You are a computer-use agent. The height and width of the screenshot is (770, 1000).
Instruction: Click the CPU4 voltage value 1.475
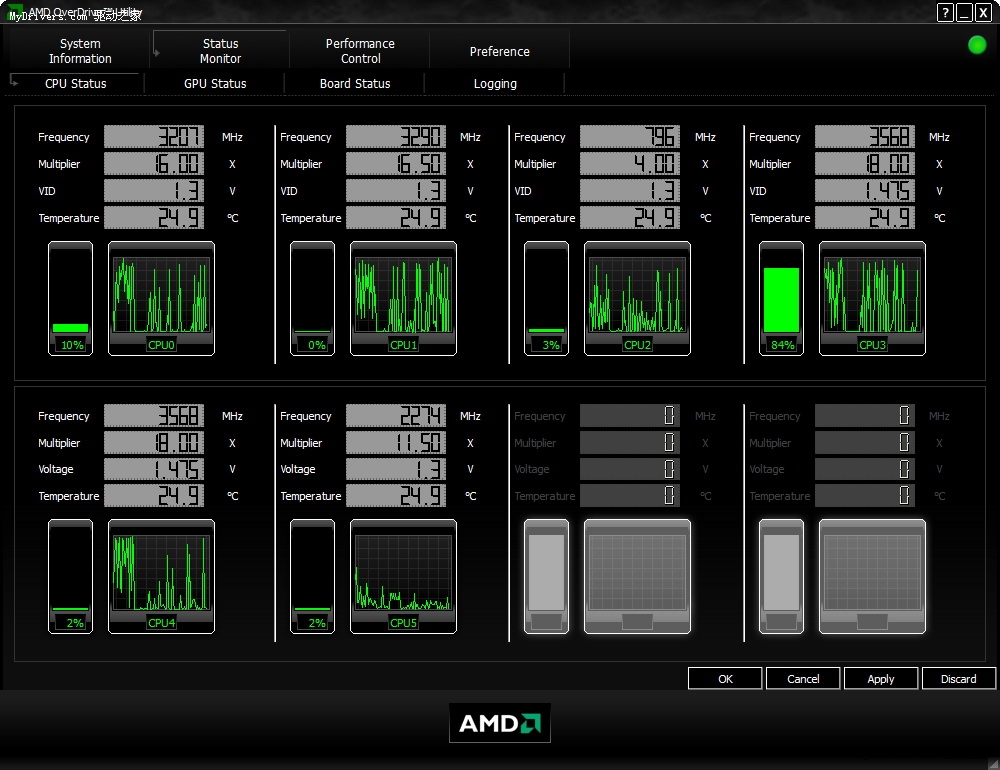click(154, 469)
